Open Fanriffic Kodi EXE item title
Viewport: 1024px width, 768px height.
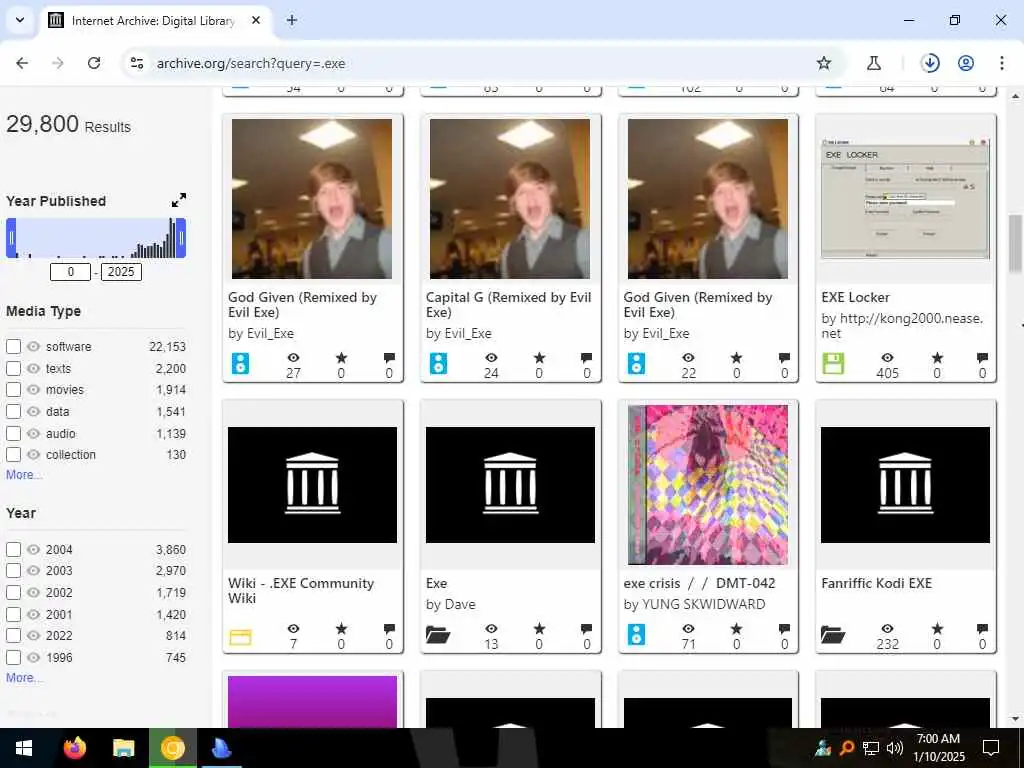tap(876, 583)
